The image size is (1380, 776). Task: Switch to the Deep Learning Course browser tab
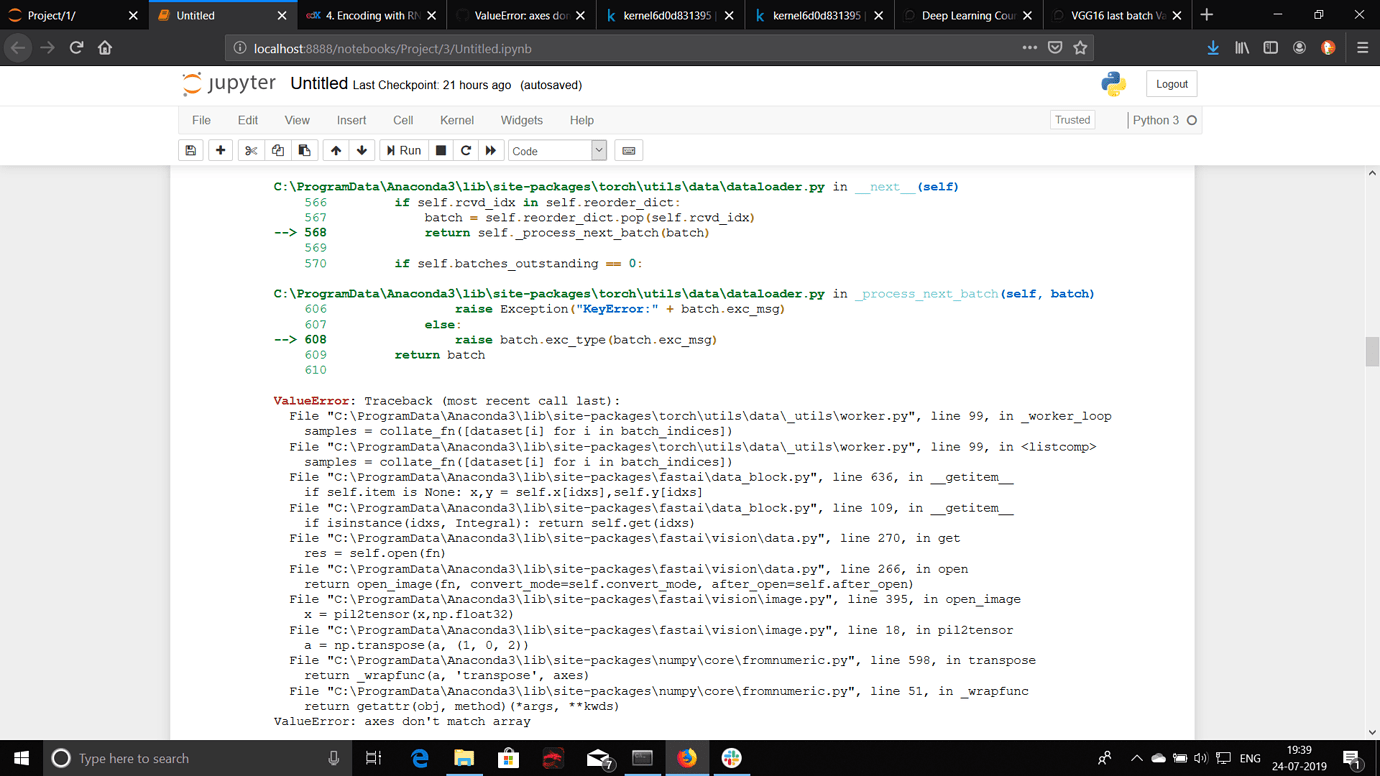coord(967,15)
